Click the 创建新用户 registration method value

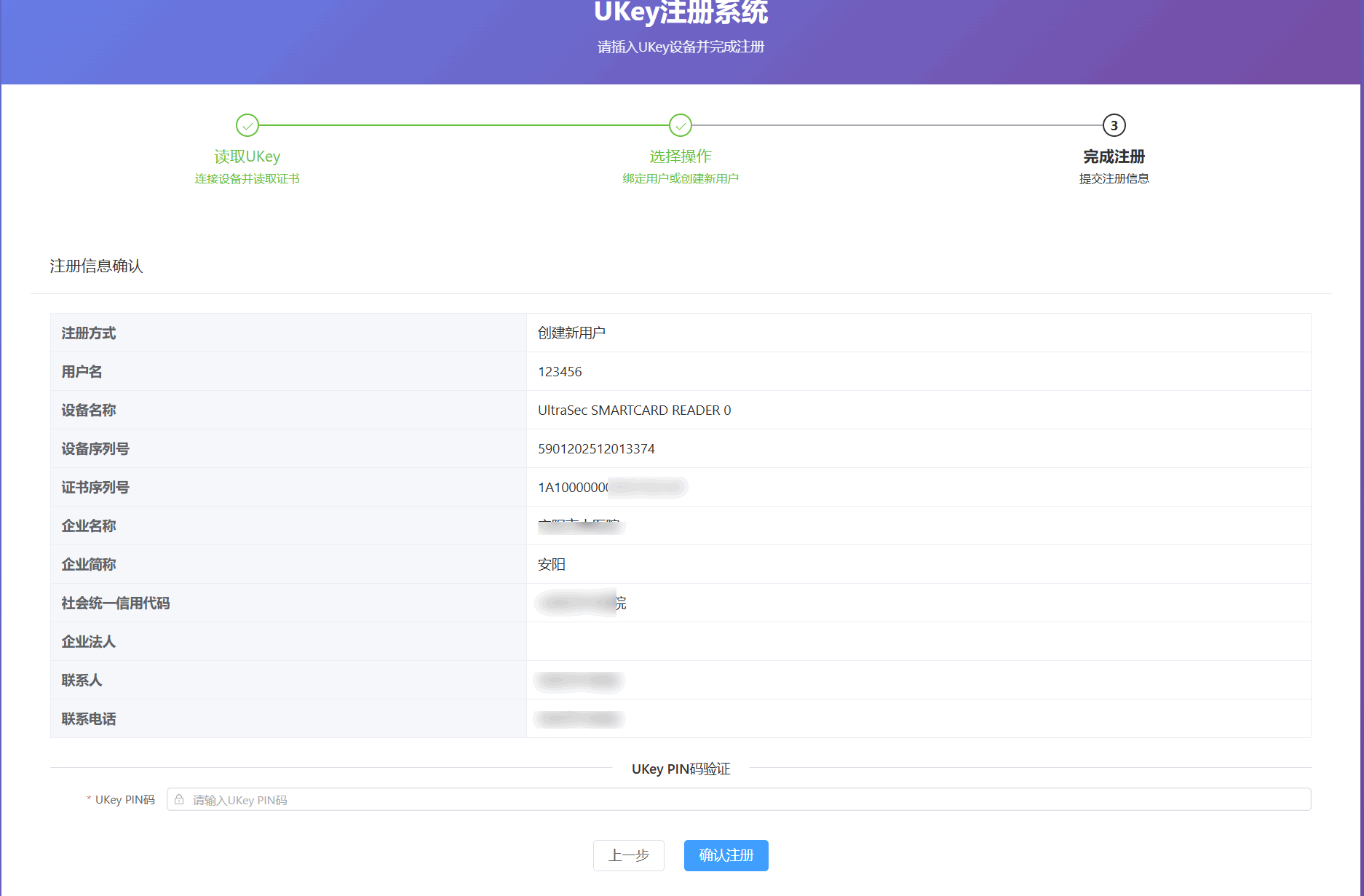[x=571, y=333]
